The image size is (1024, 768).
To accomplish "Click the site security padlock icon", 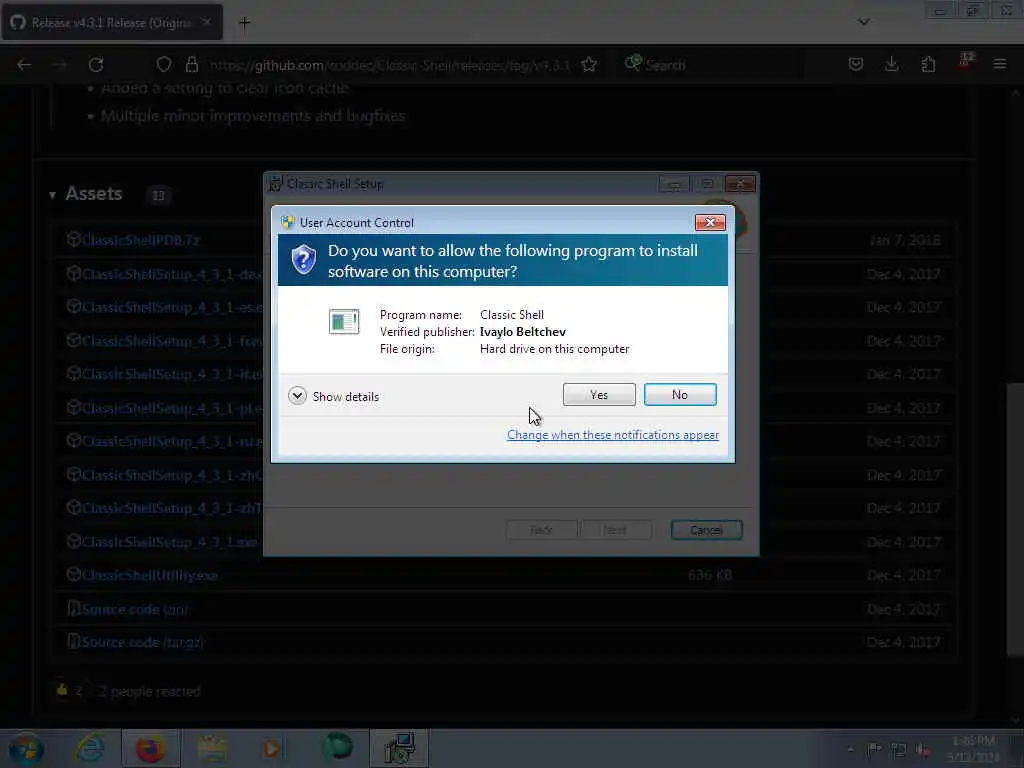I will 191,65.
